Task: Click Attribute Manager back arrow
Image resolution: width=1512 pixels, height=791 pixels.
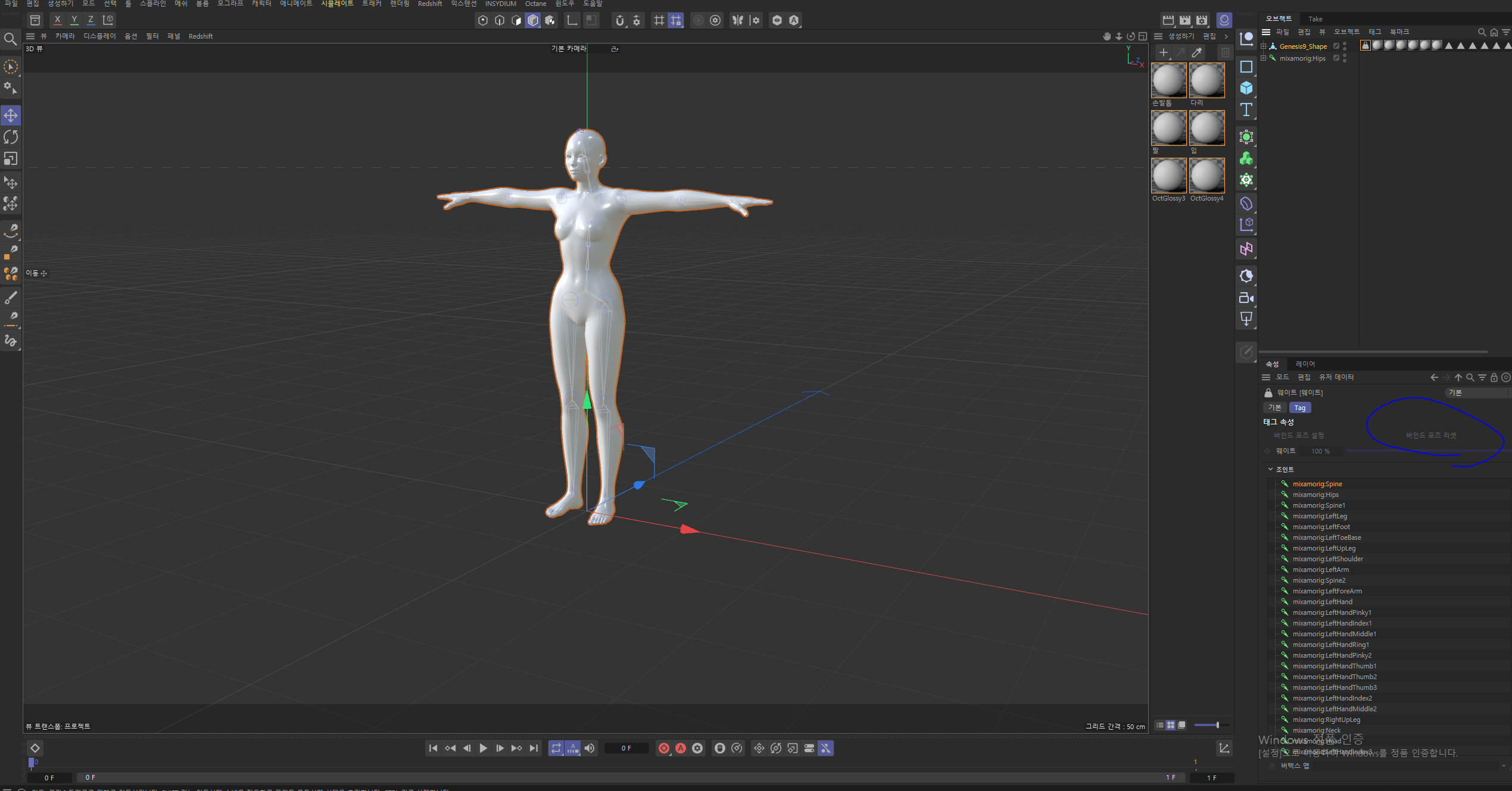Action: [x=1434, y=377]
